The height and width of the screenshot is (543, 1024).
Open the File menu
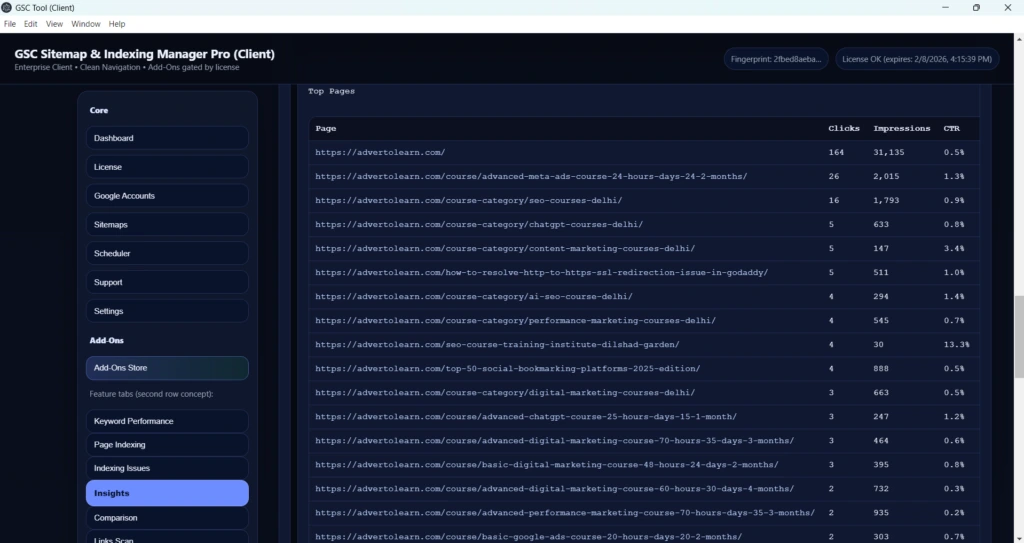tap(10, 24)
